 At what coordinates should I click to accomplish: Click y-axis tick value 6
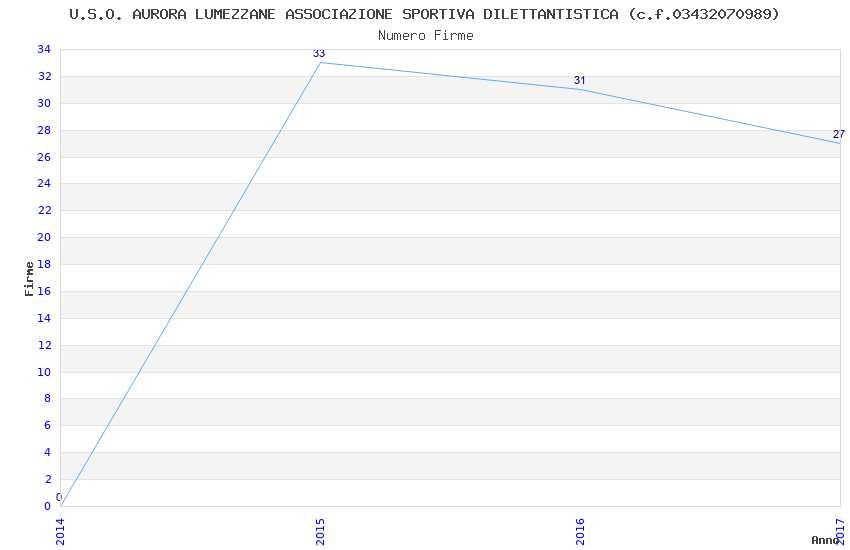click(48, 425)
